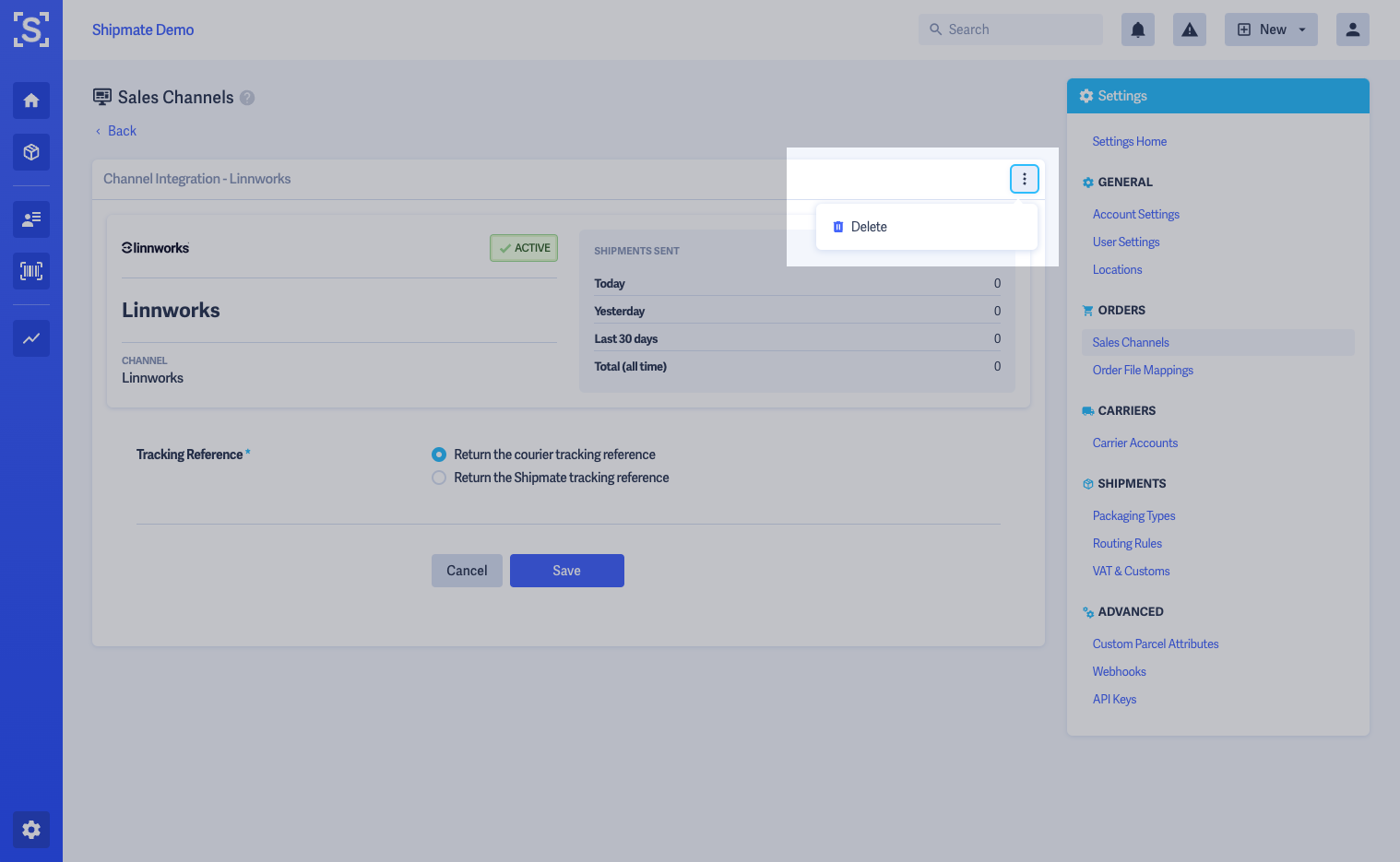Open Order File Mappings
The image size is (1400, 862).
pyautogui.click(x=1143, y=370)
